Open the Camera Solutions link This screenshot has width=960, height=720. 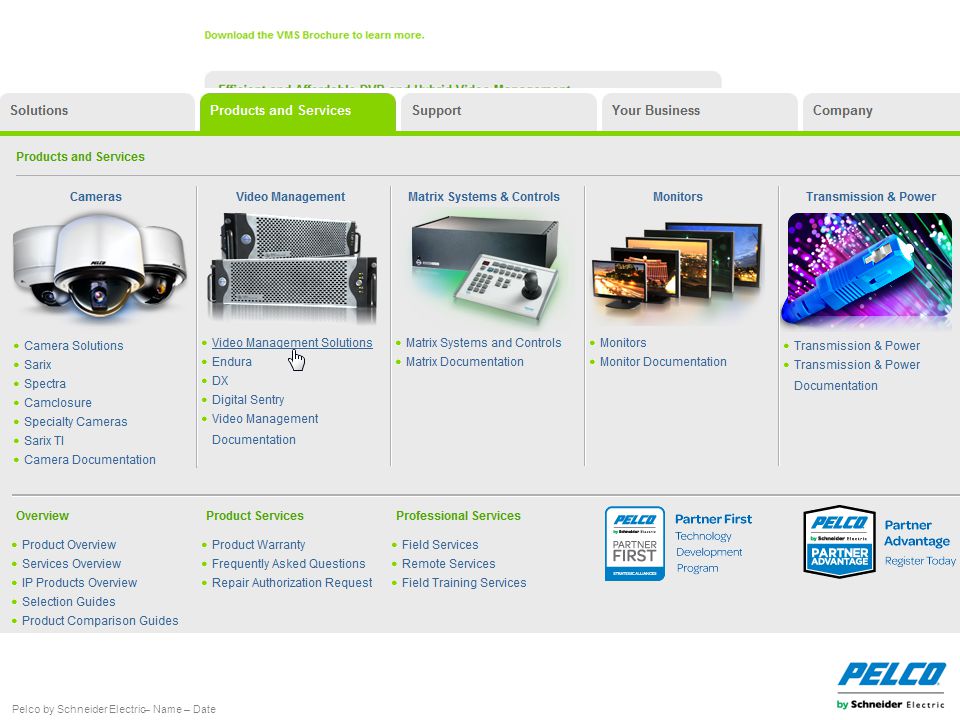coord(73,346)
